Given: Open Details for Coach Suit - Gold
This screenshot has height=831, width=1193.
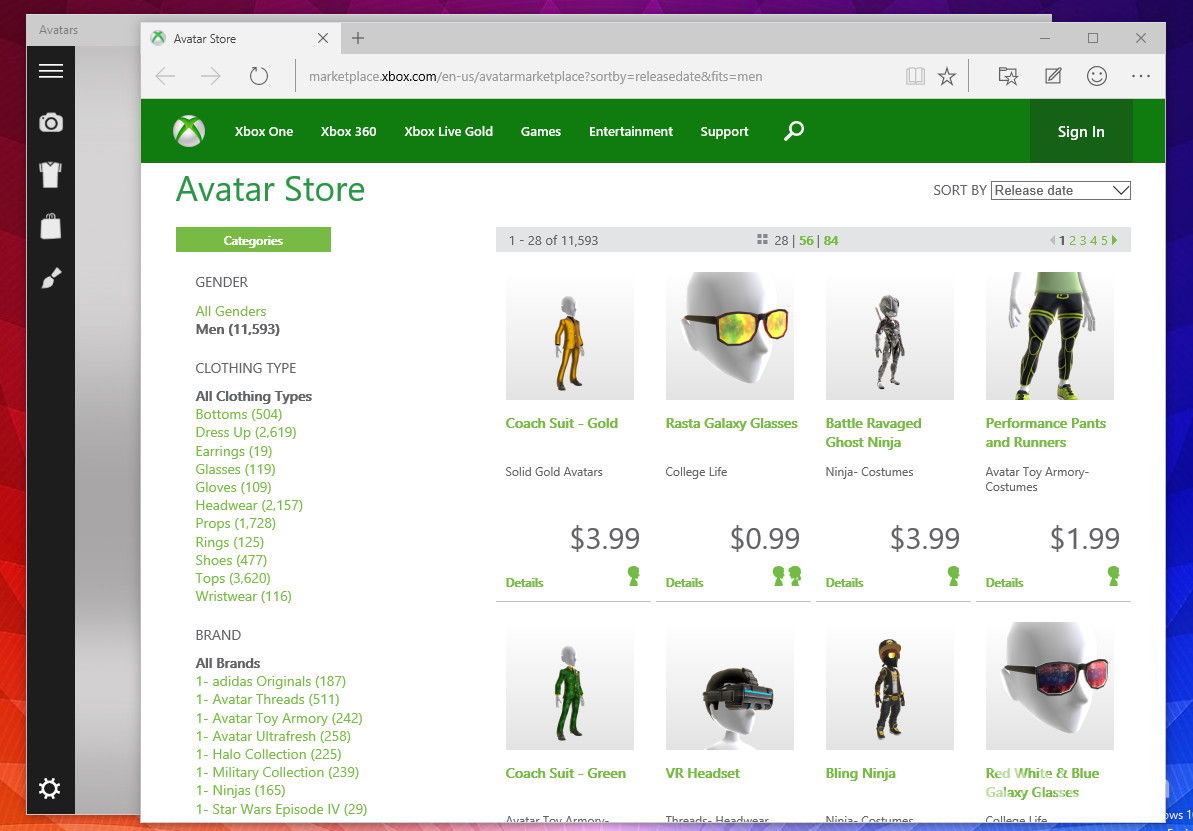Looking at the screenshot, I should (x=524, y=583).
